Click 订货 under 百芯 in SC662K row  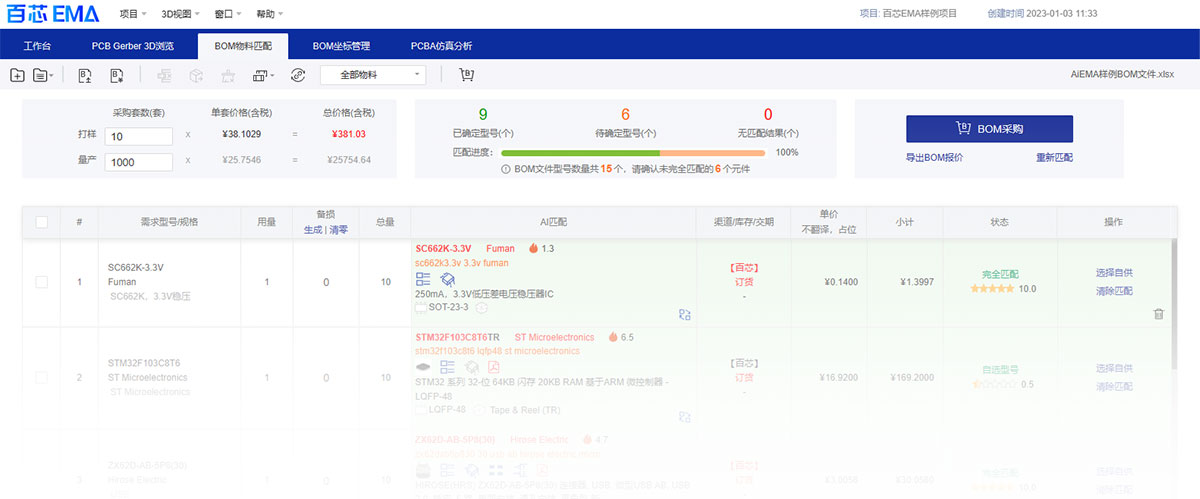(744, 282)
